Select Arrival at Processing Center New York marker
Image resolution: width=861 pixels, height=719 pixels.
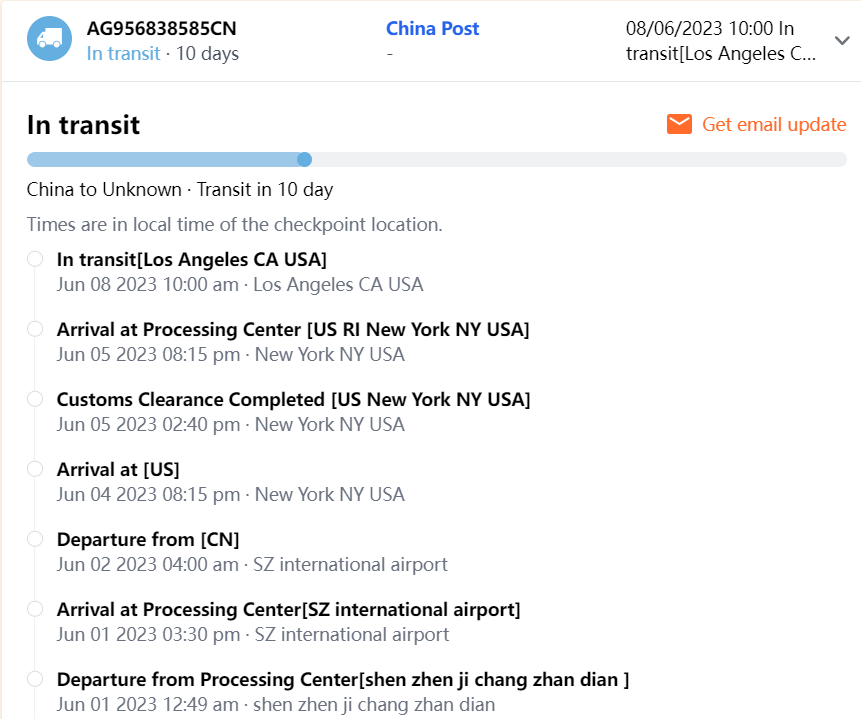(x=35, y=329)
